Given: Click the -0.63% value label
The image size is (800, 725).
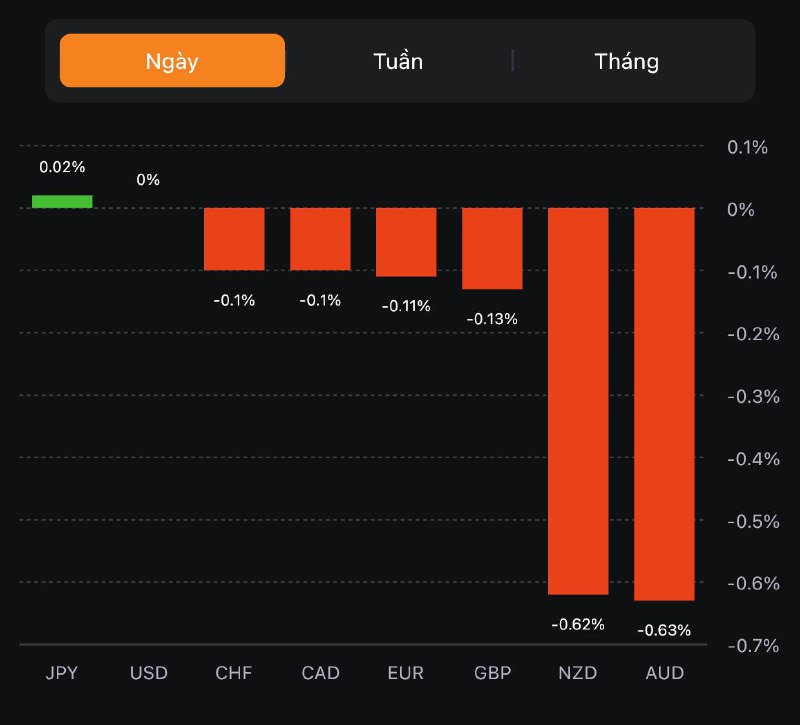Looking at the screenshot, I should click(x=664, y=630).
